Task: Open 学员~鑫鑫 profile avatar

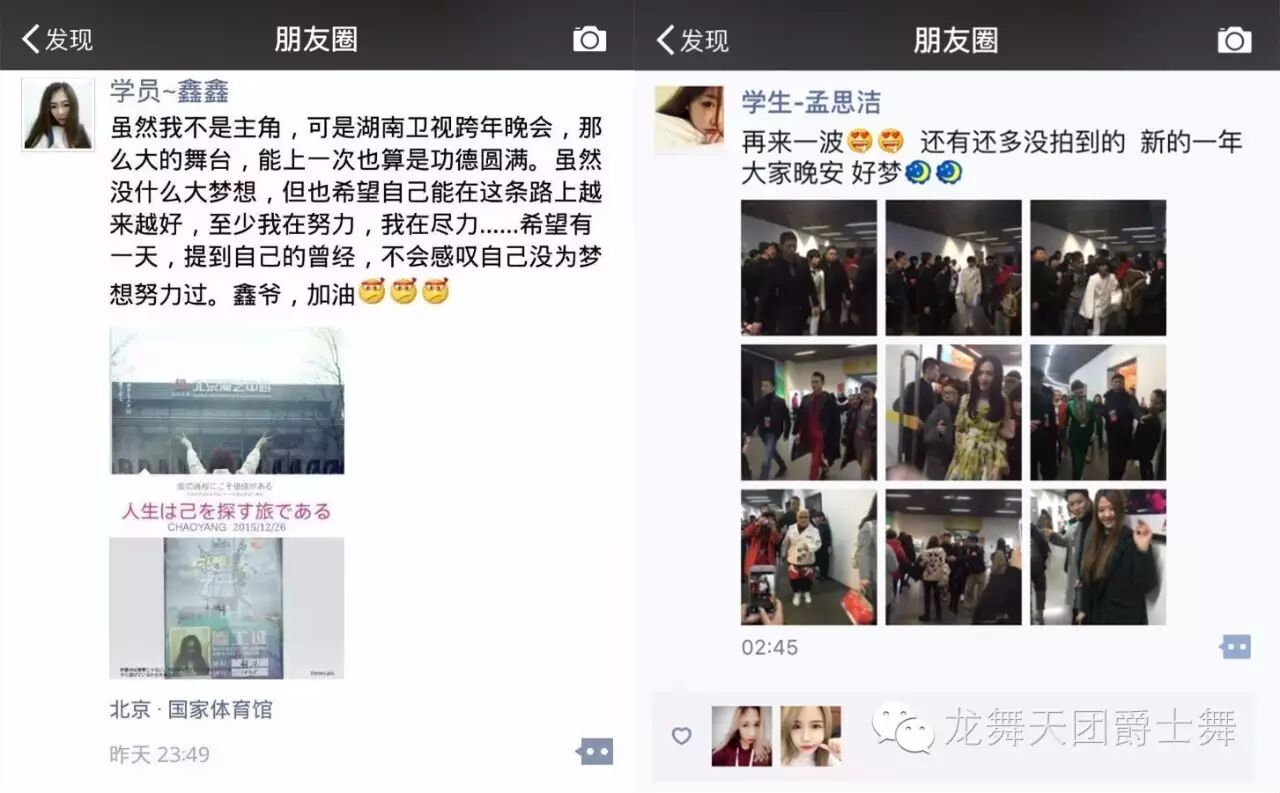Action: click(58, 114)
